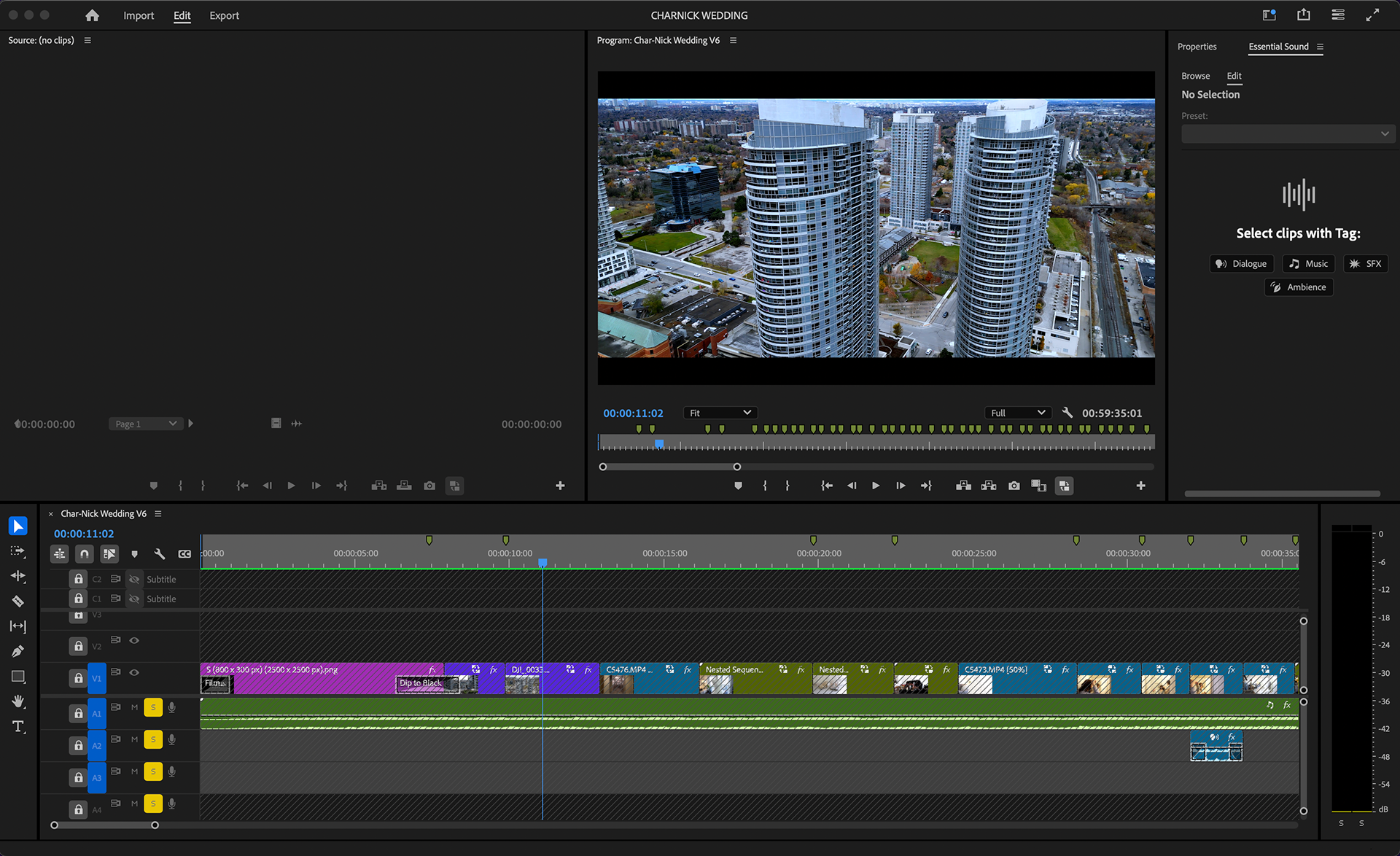Select the Pen tool in toolbar
The height and width of the screenshot is (856, 1400).
[x=18, y=651]
